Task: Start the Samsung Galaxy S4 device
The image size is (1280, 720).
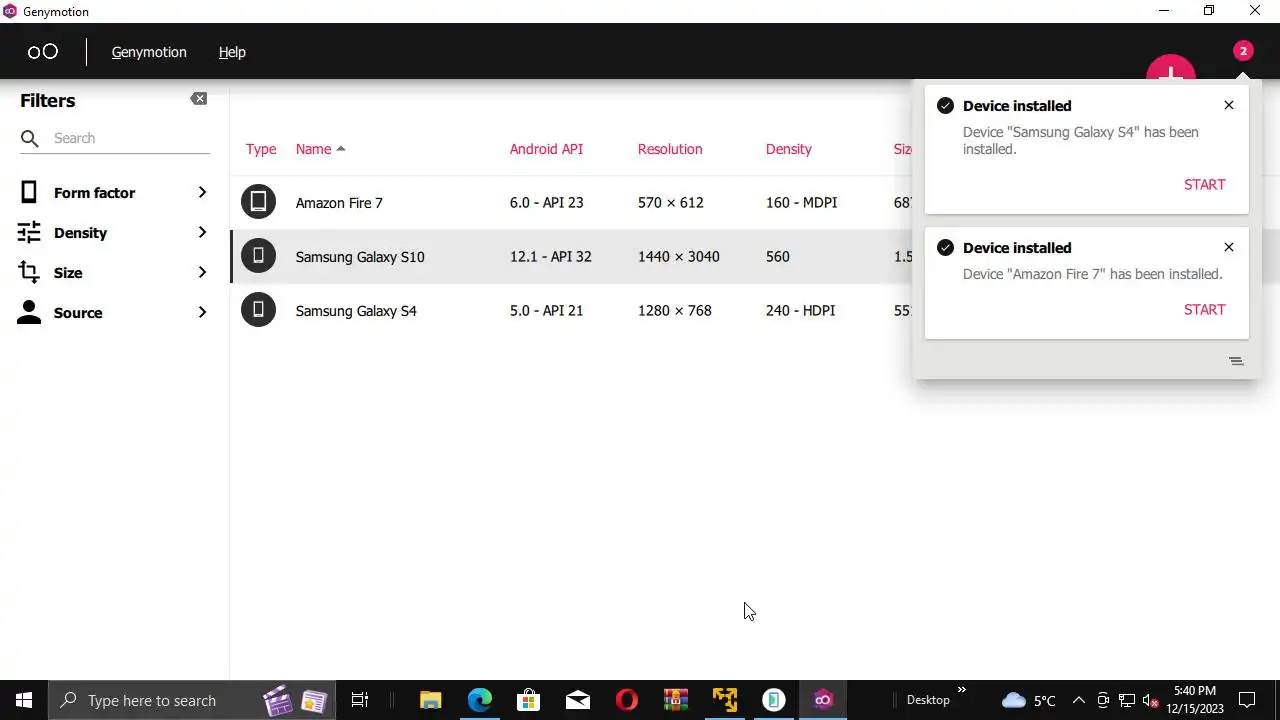Action: (1204, 184)
